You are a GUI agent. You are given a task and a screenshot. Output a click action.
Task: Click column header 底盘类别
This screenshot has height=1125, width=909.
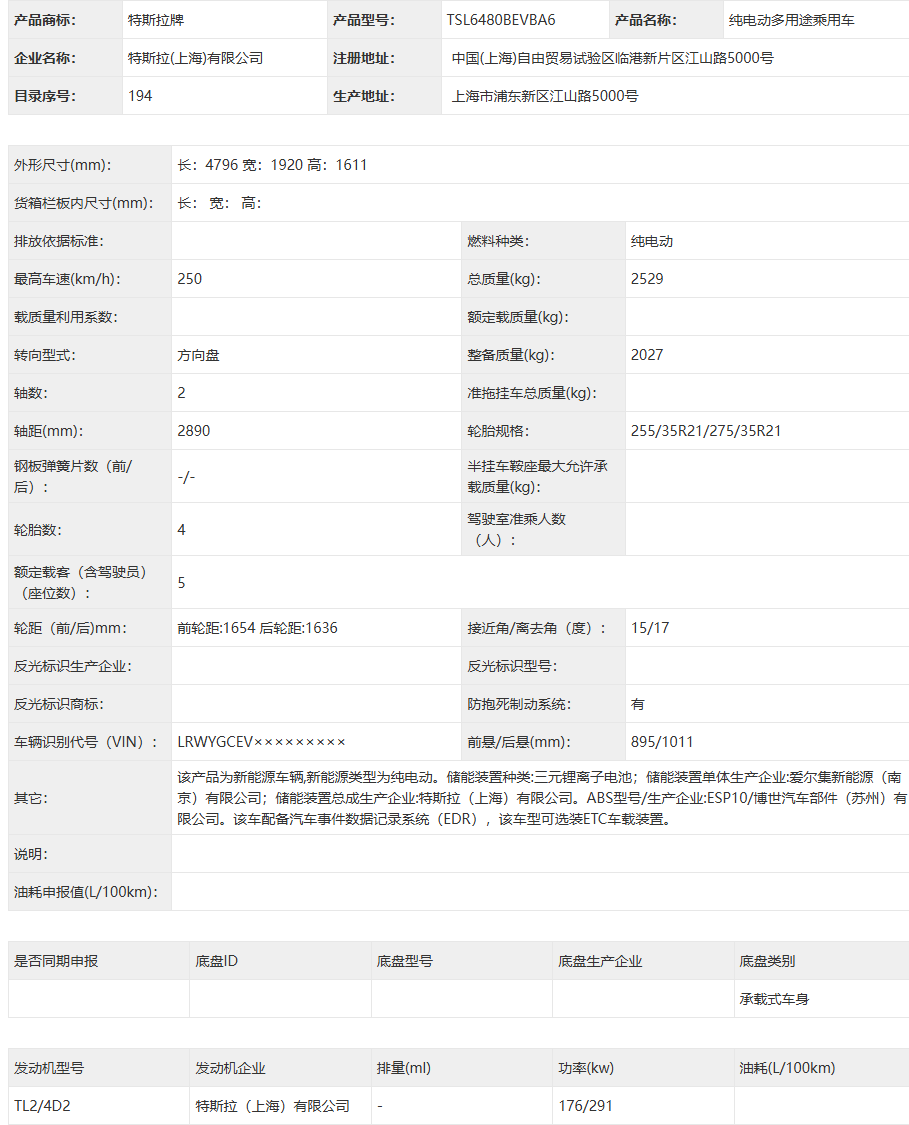coord(767,961)
